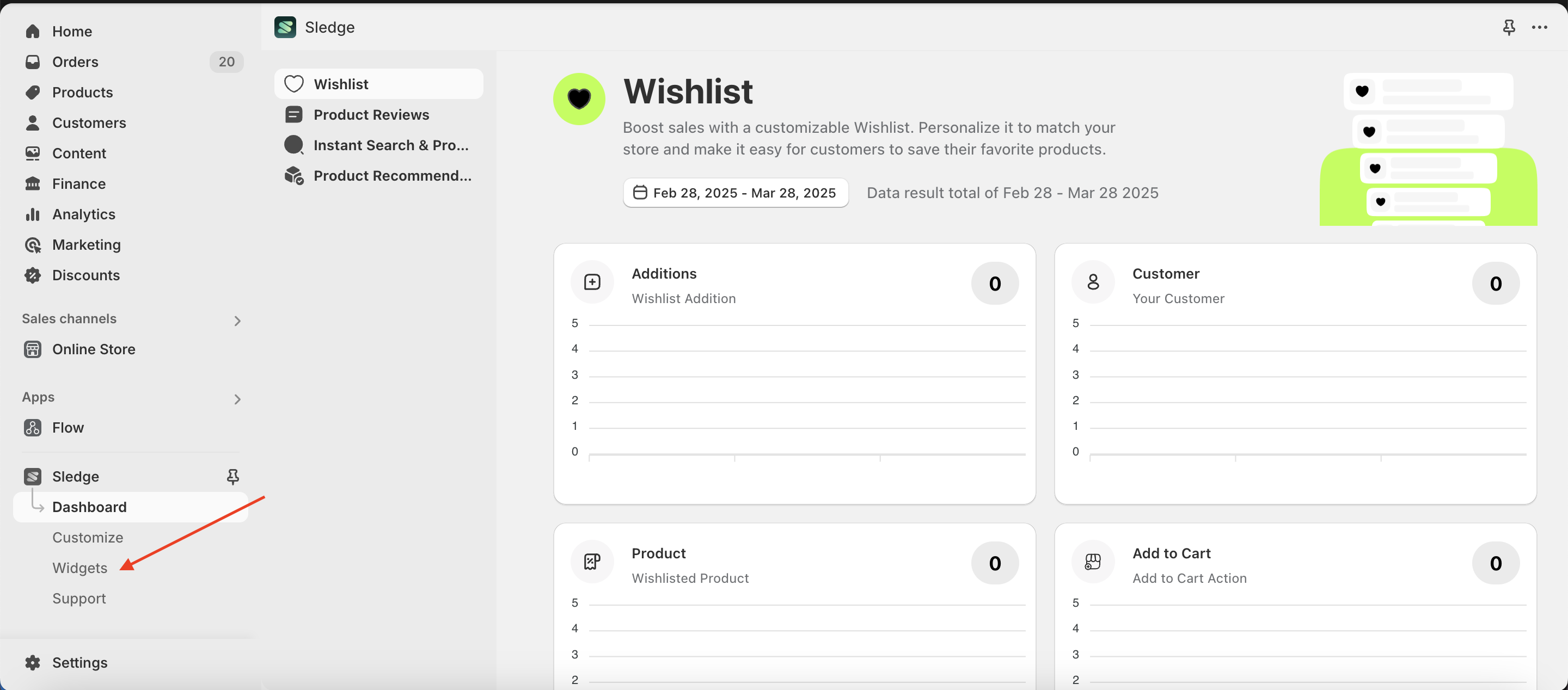Click the Additions plus-square icon
Image resolution: width=1568 pixels, height=690 pixels.
(x=592, y=282)
